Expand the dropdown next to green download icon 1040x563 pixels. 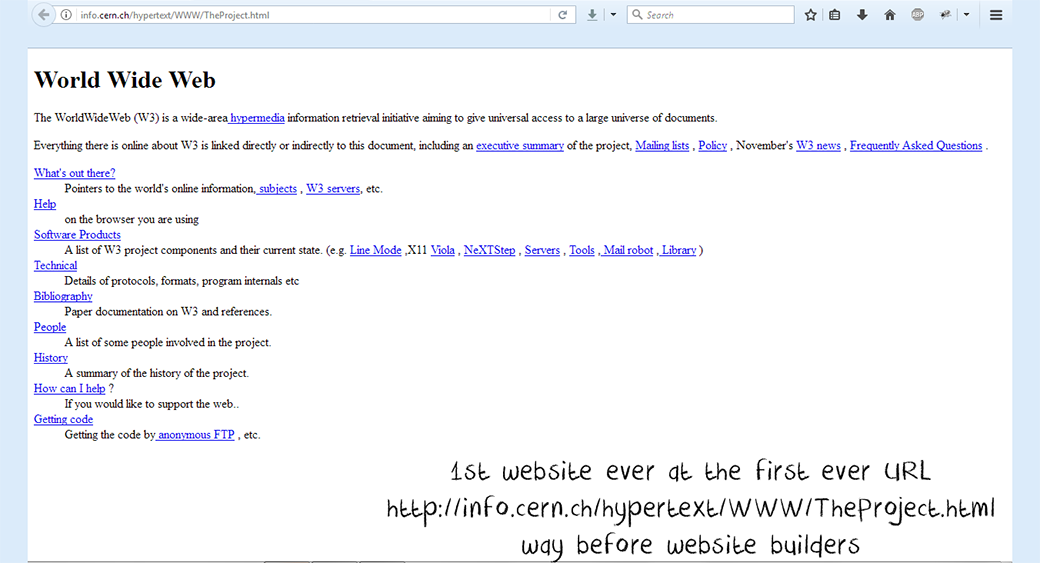613,15
